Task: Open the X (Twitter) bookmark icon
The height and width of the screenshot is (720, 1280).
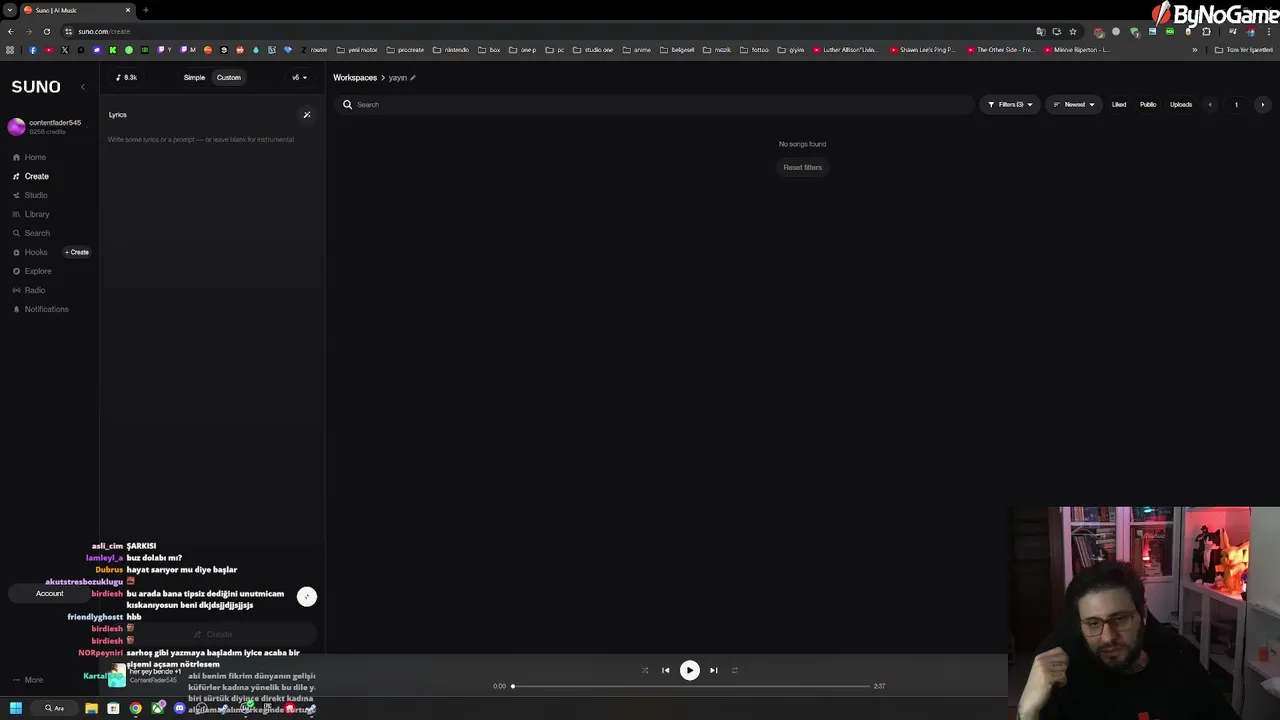Action: [65, 50]
